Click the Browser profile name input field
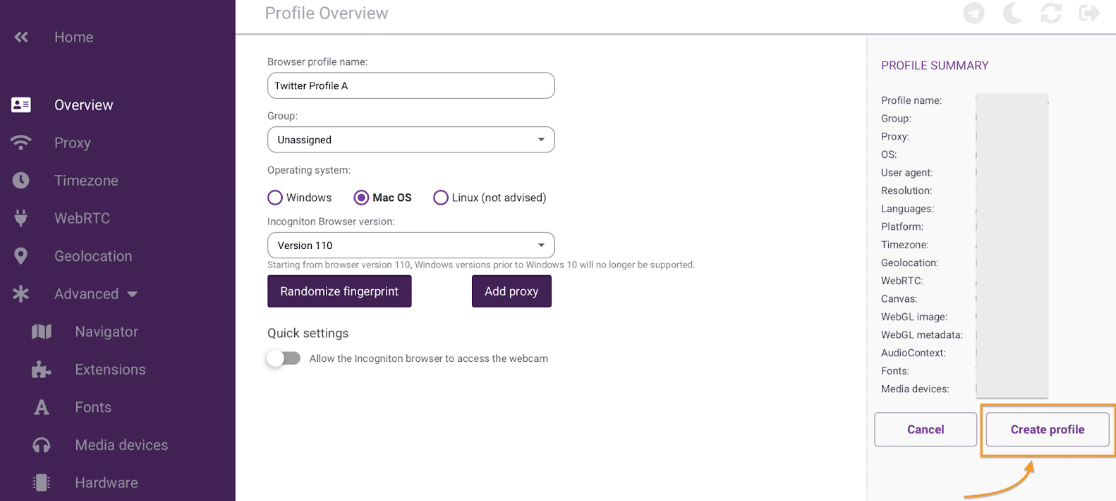Screen dimensions: 1116x501 point(411,85)
